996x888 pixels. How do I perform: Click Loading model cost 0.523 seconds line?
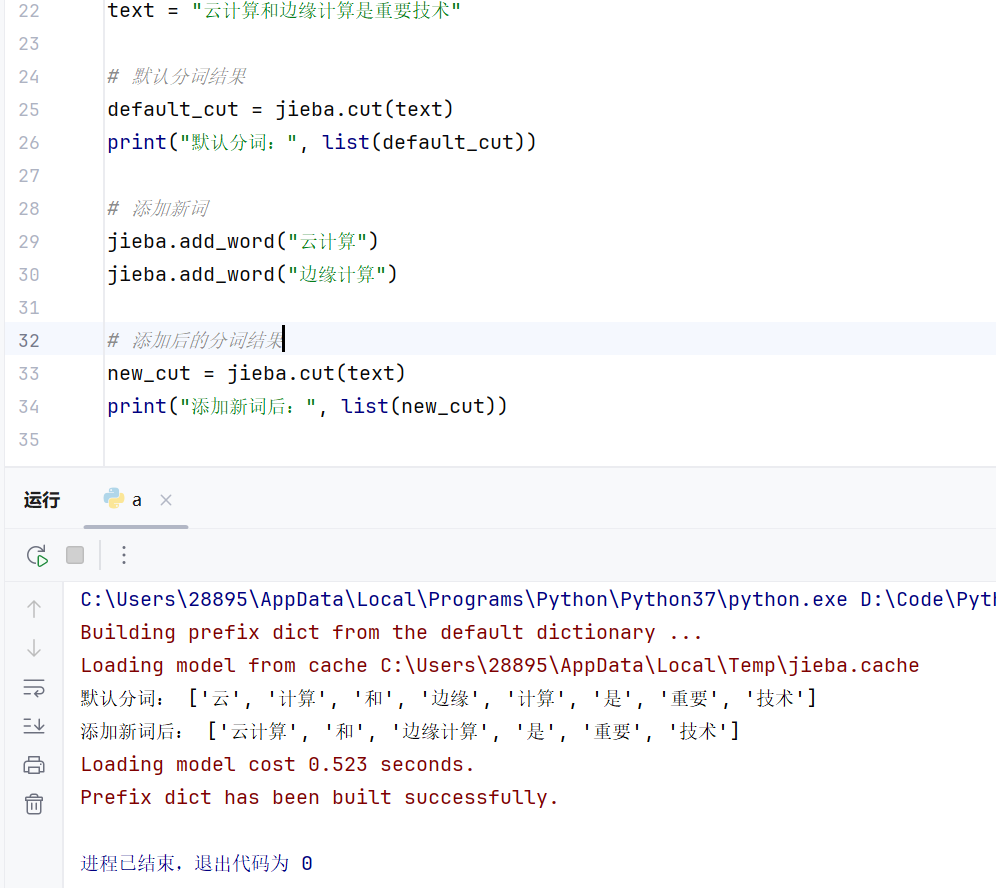pos(278,765)
